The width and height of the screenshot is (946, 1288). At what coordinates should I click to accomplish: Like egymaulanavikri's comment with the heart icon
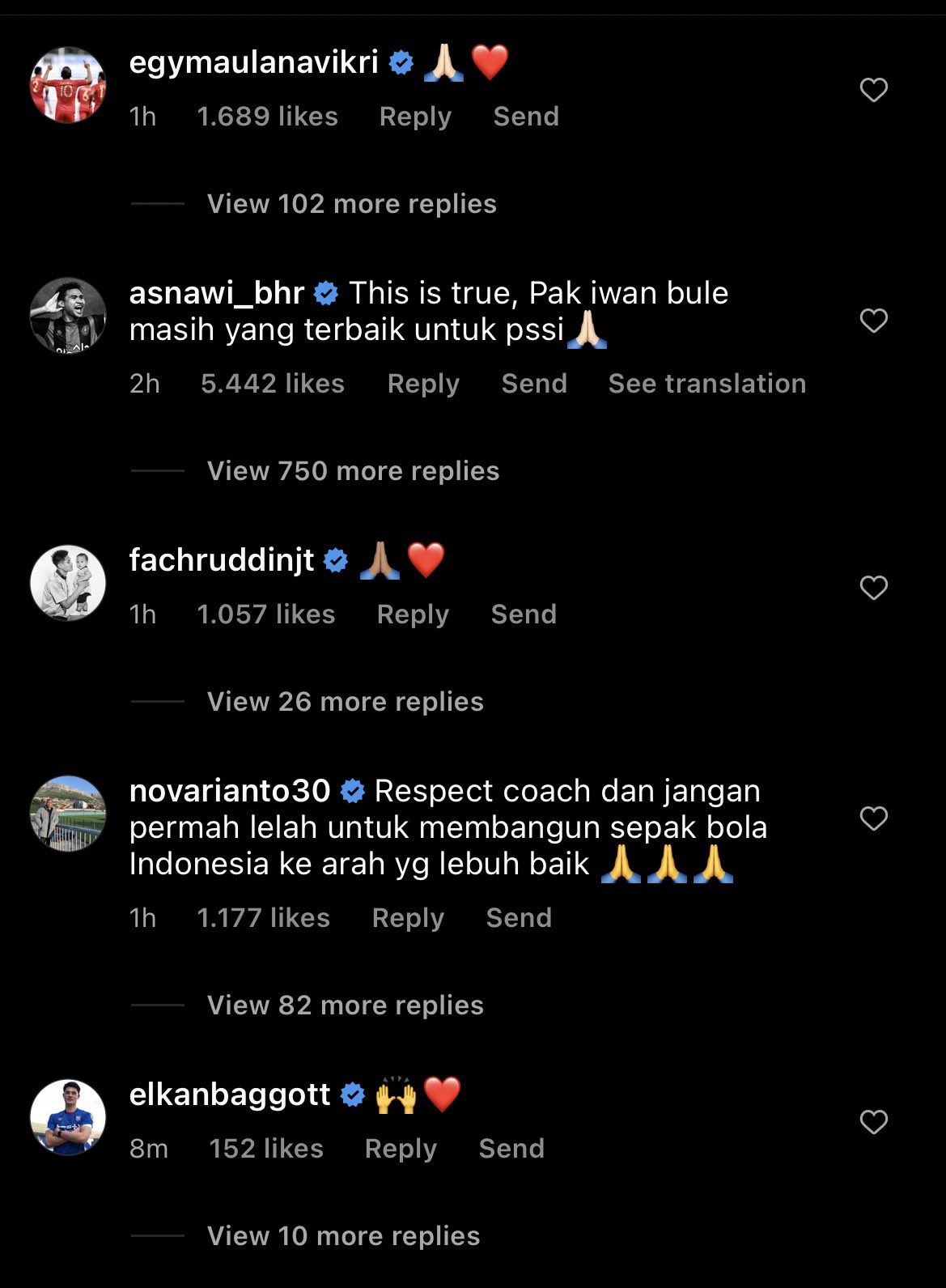873,90
